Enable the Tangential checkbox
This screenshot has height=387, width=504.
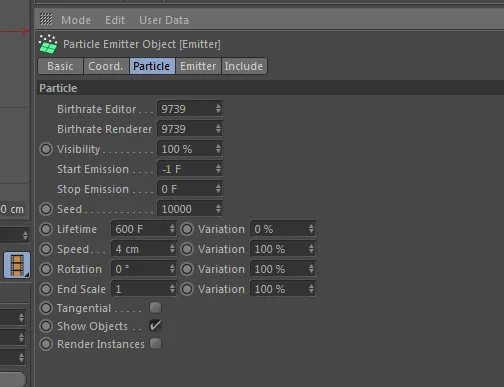click(x=155, y=308)
